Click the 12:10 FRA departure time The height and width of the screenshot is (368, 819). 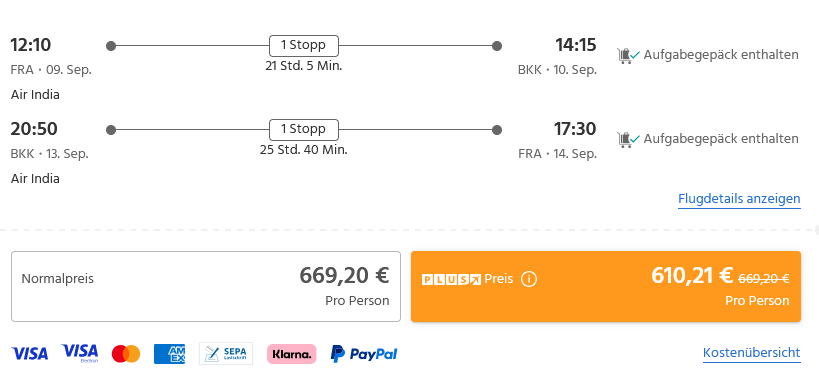(31, 45)
